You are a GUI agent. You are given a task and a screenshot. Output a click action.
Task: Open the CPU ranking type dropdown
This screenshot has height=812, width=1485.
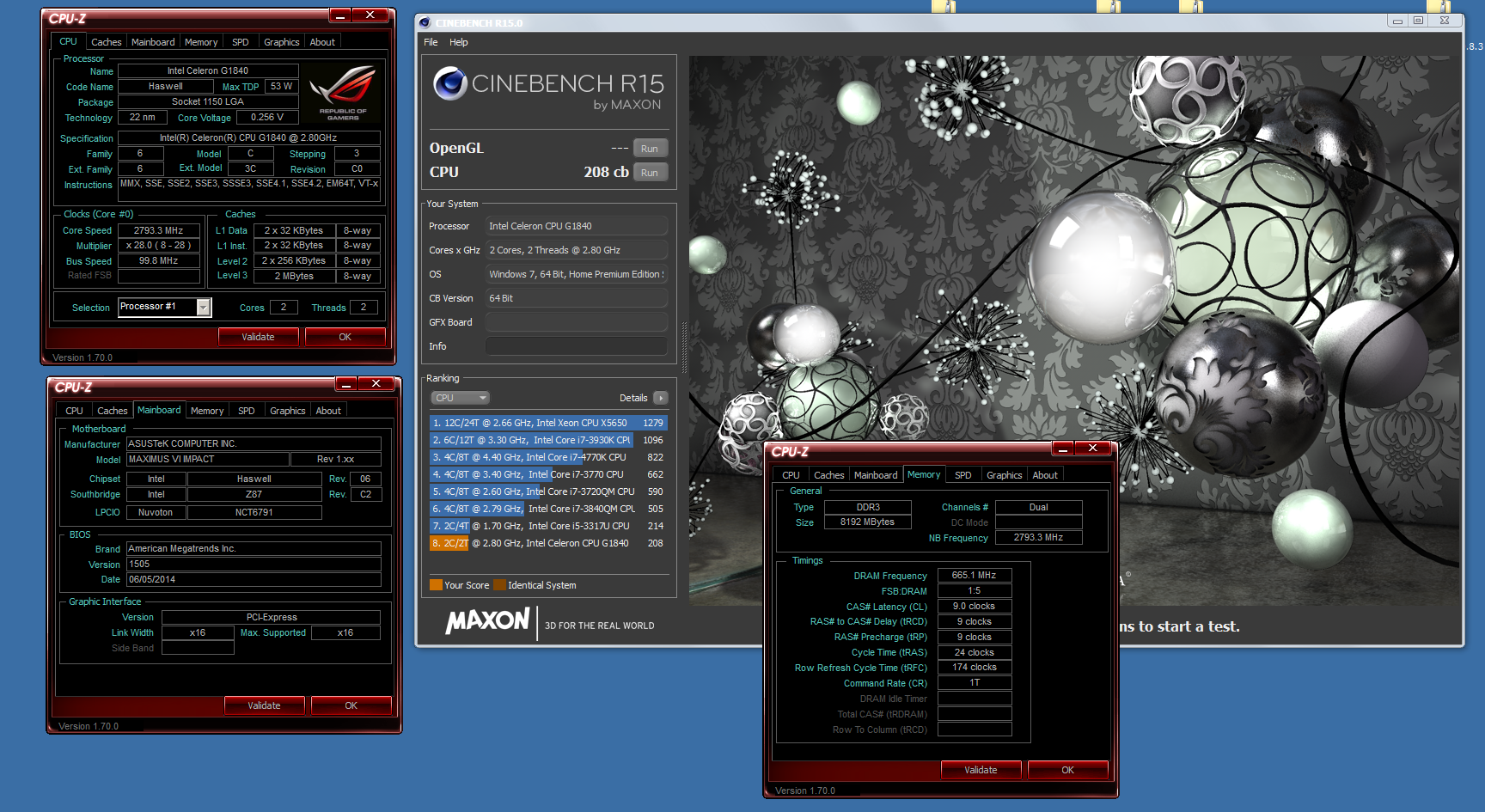pyautogui.click(x=460, y=398)
